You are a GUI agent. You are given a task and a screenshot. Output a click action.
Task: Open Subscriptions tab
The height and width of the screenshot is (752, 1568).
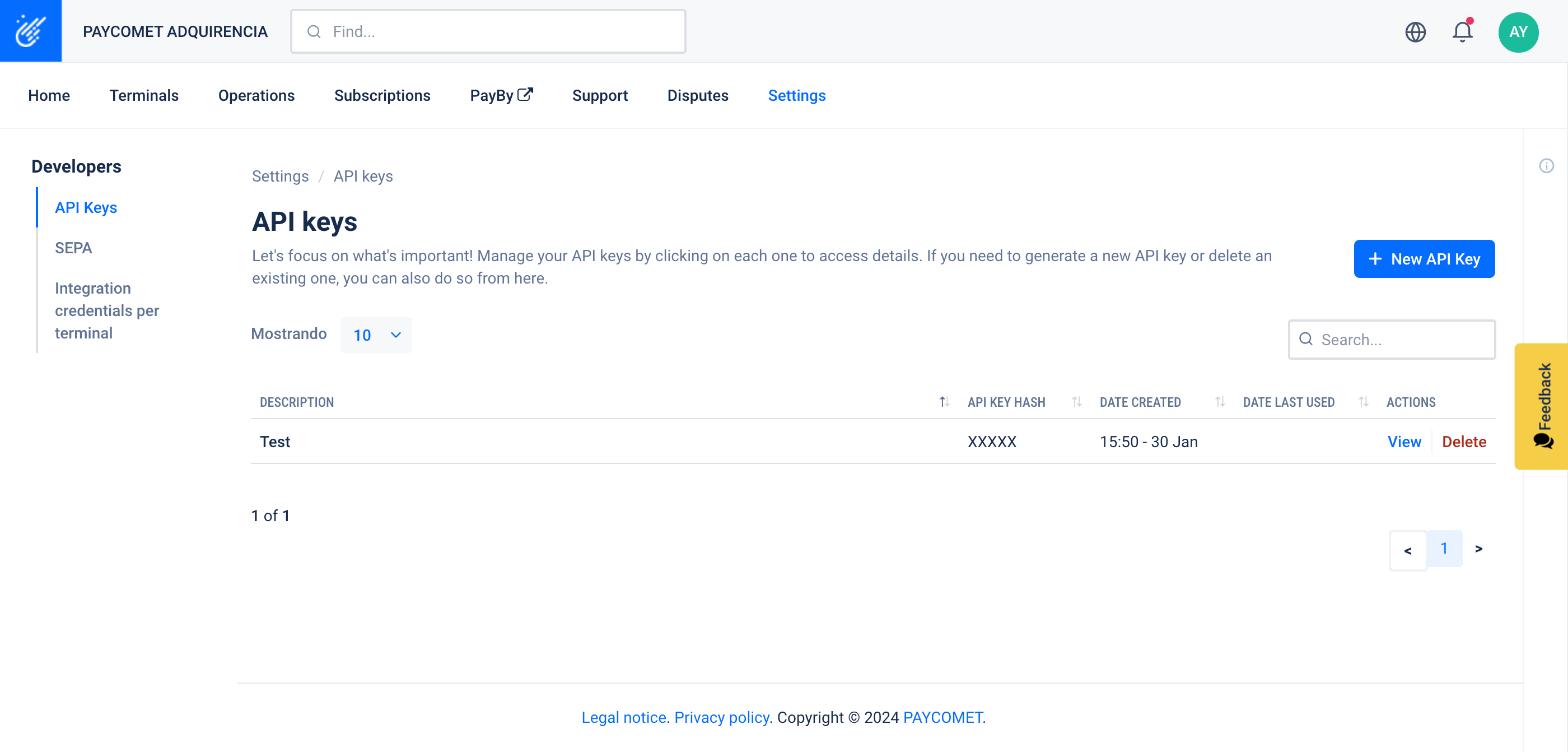click(382, 96)
